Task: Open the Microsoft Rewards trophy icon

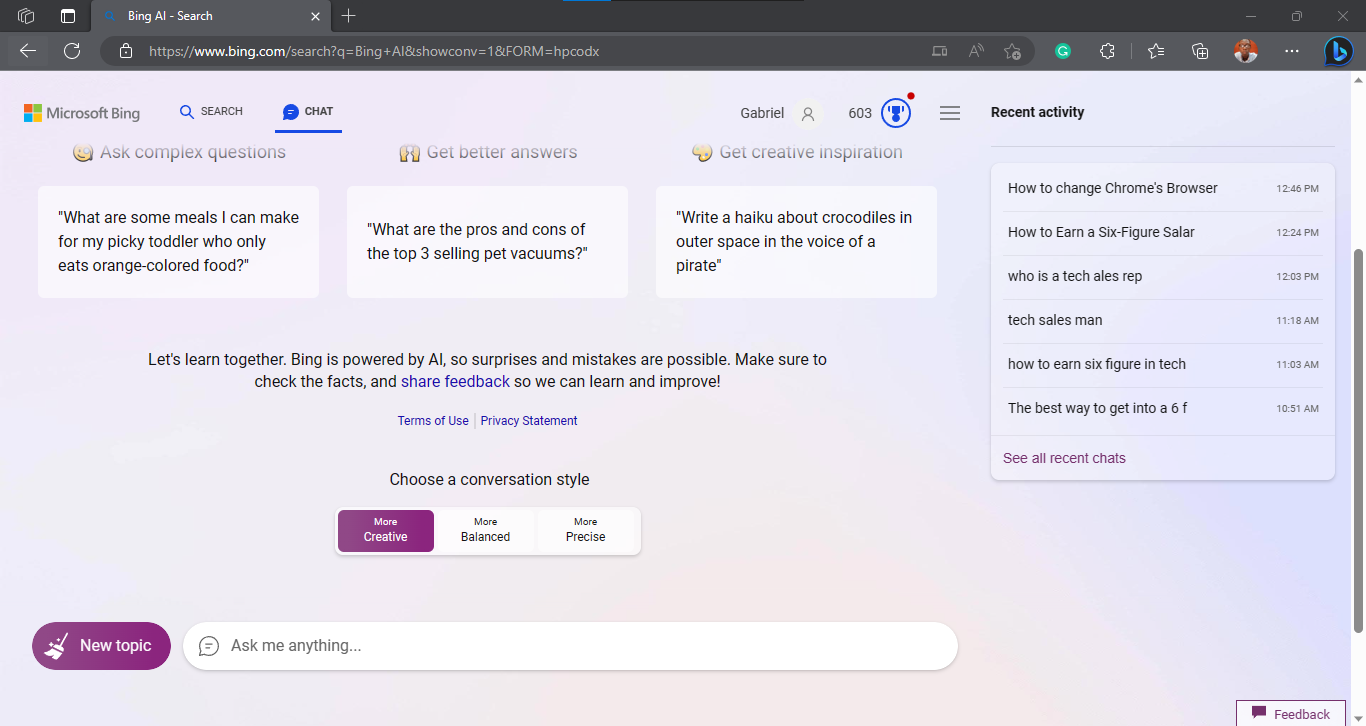Action: tap(896, 113)
